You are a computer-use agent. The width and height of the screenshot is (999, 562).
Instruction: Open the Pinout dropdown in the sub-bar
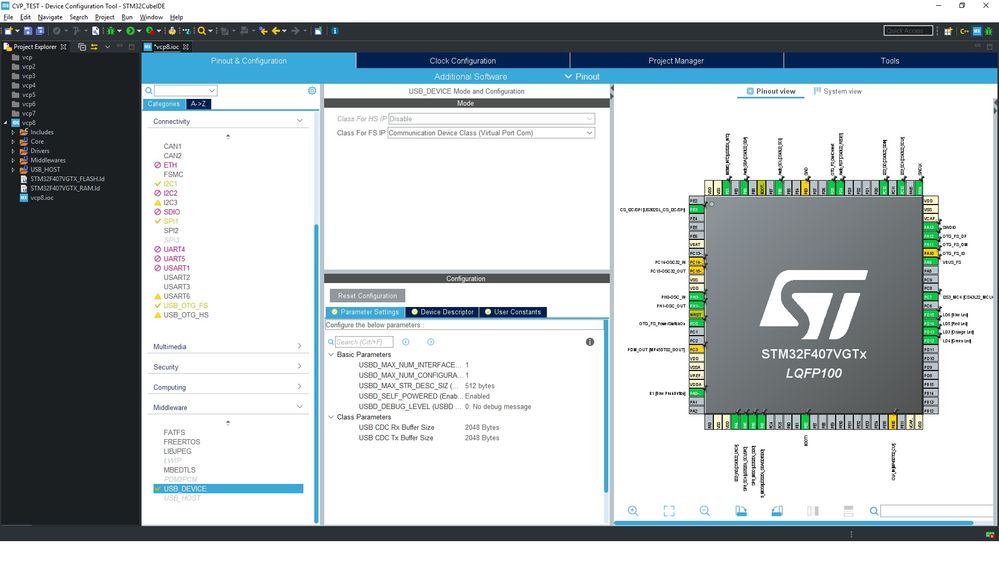pos(582,76)
